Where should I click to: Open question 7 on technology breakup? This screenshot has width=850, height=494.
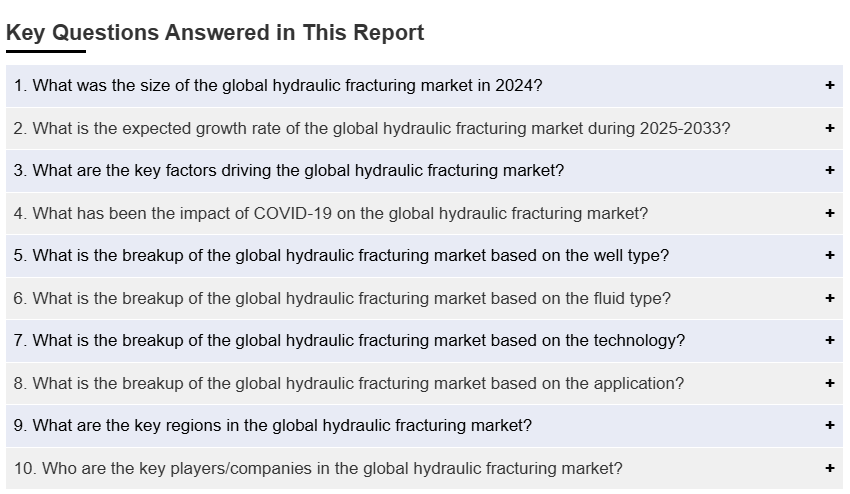pyautogui.click(x=349, y=341)
